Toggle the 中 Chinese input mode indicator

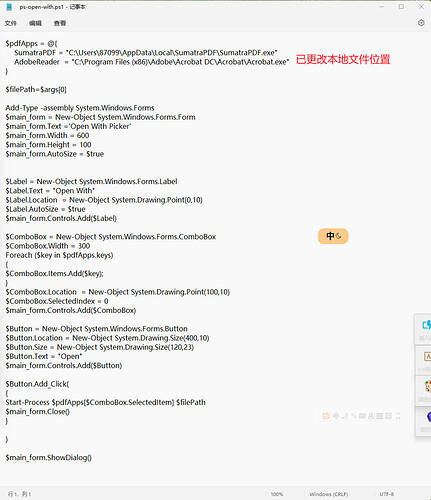[x=330, y=236]
